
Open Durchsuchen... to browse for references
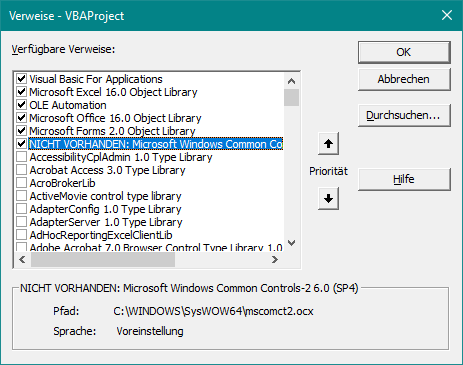[x=404, y=115]
